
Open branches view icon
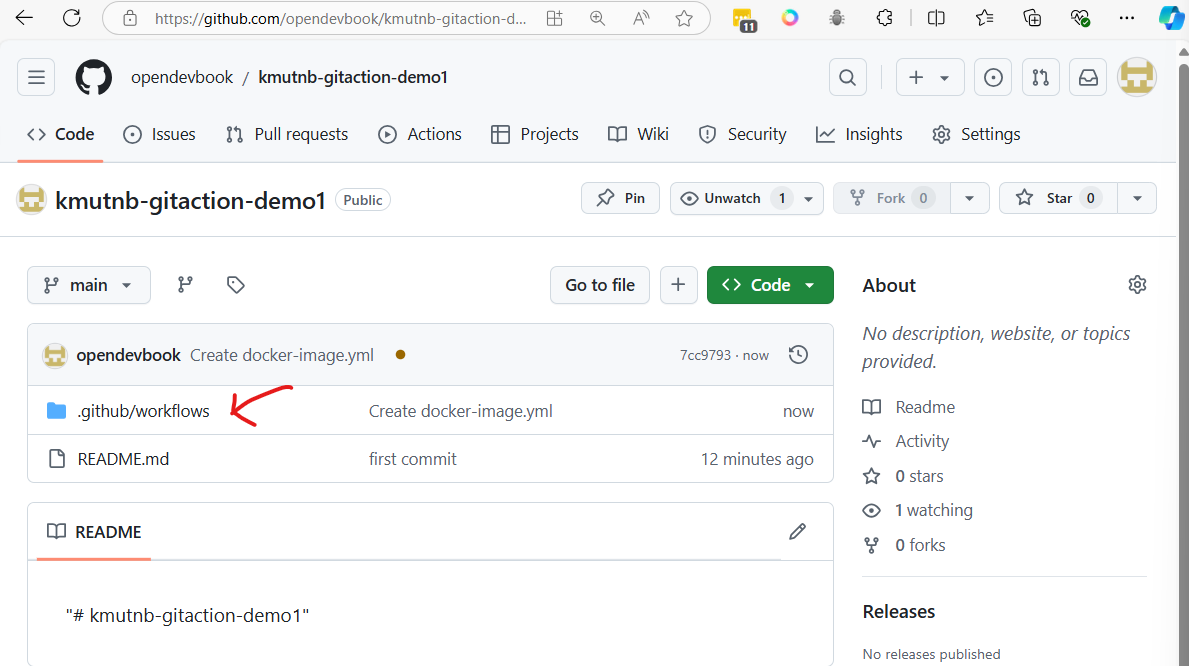185,285
